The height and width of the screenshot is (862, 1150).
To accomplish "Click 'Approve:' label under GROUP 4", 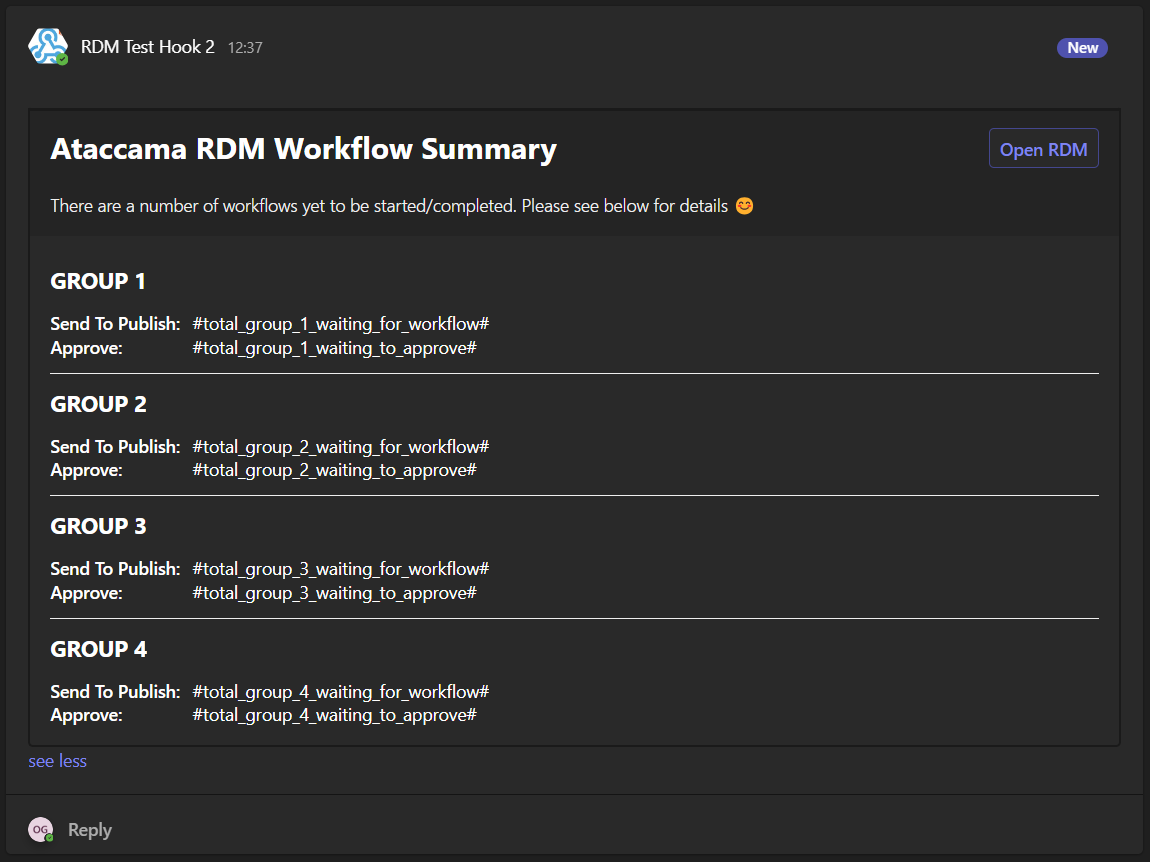I will [x=87, y=715].
